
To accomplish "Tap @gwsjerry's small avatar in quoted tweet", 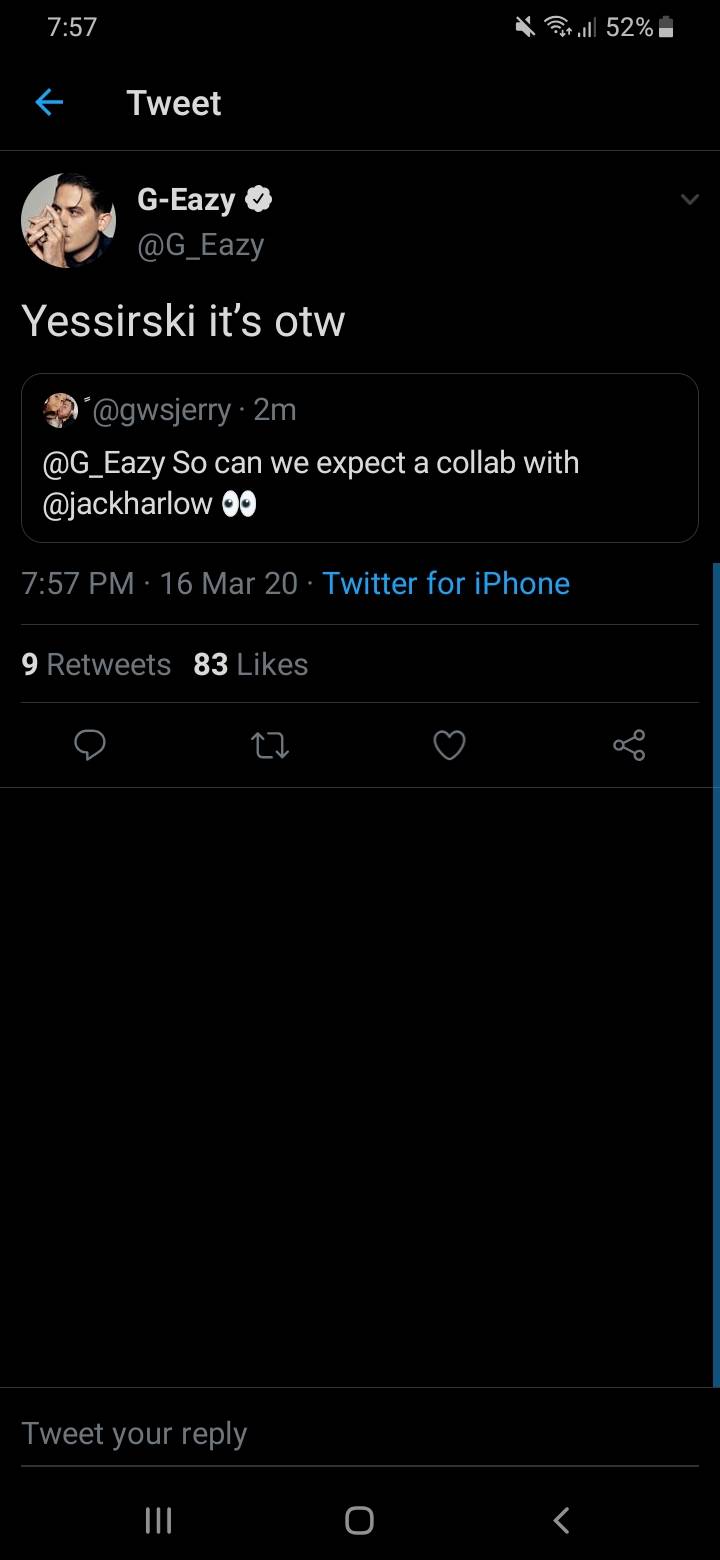I will click(x=60, y=409).
